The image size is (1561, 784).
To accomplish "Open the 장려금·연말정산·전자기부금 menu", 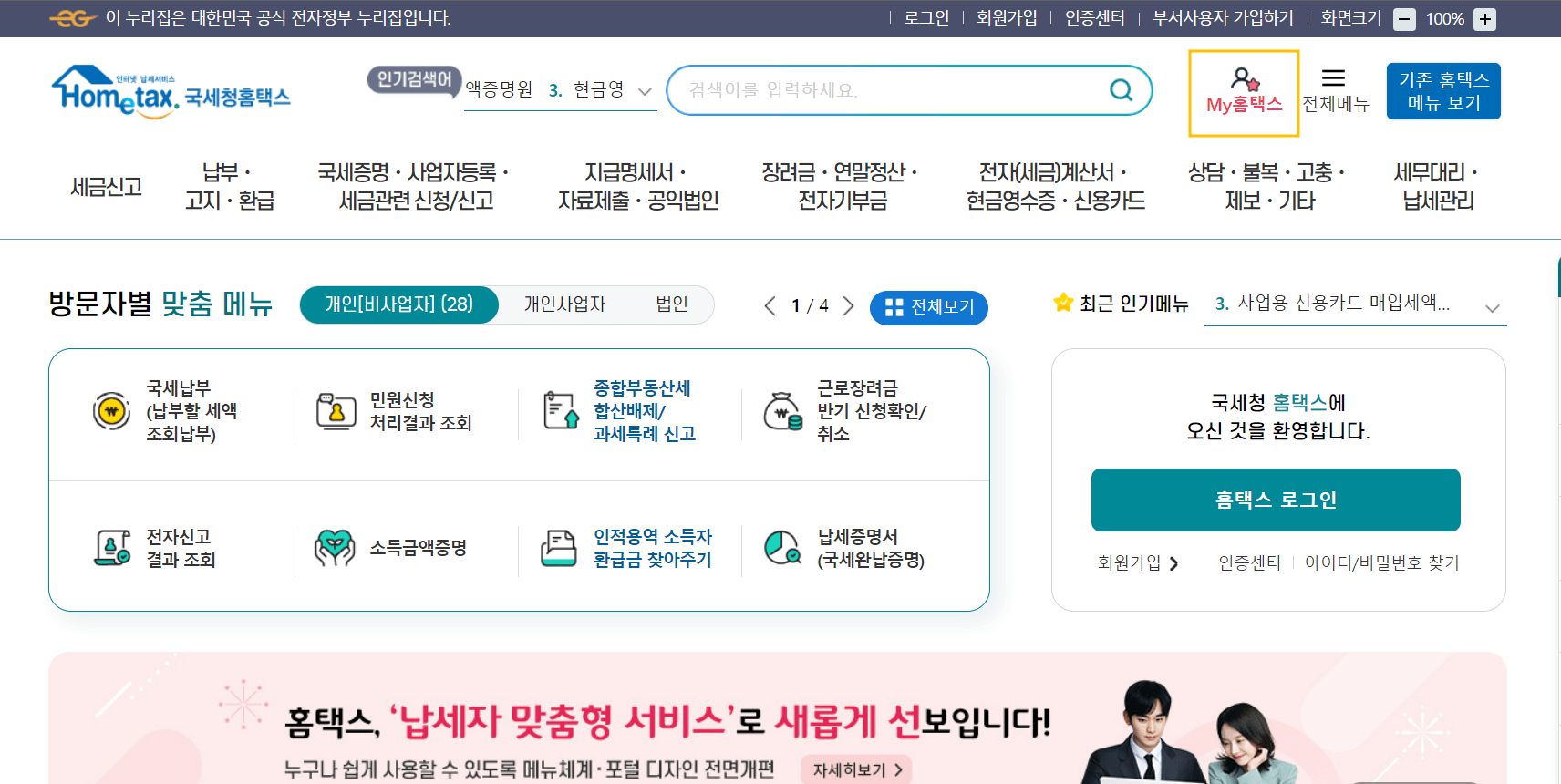I will click(842, 186).
